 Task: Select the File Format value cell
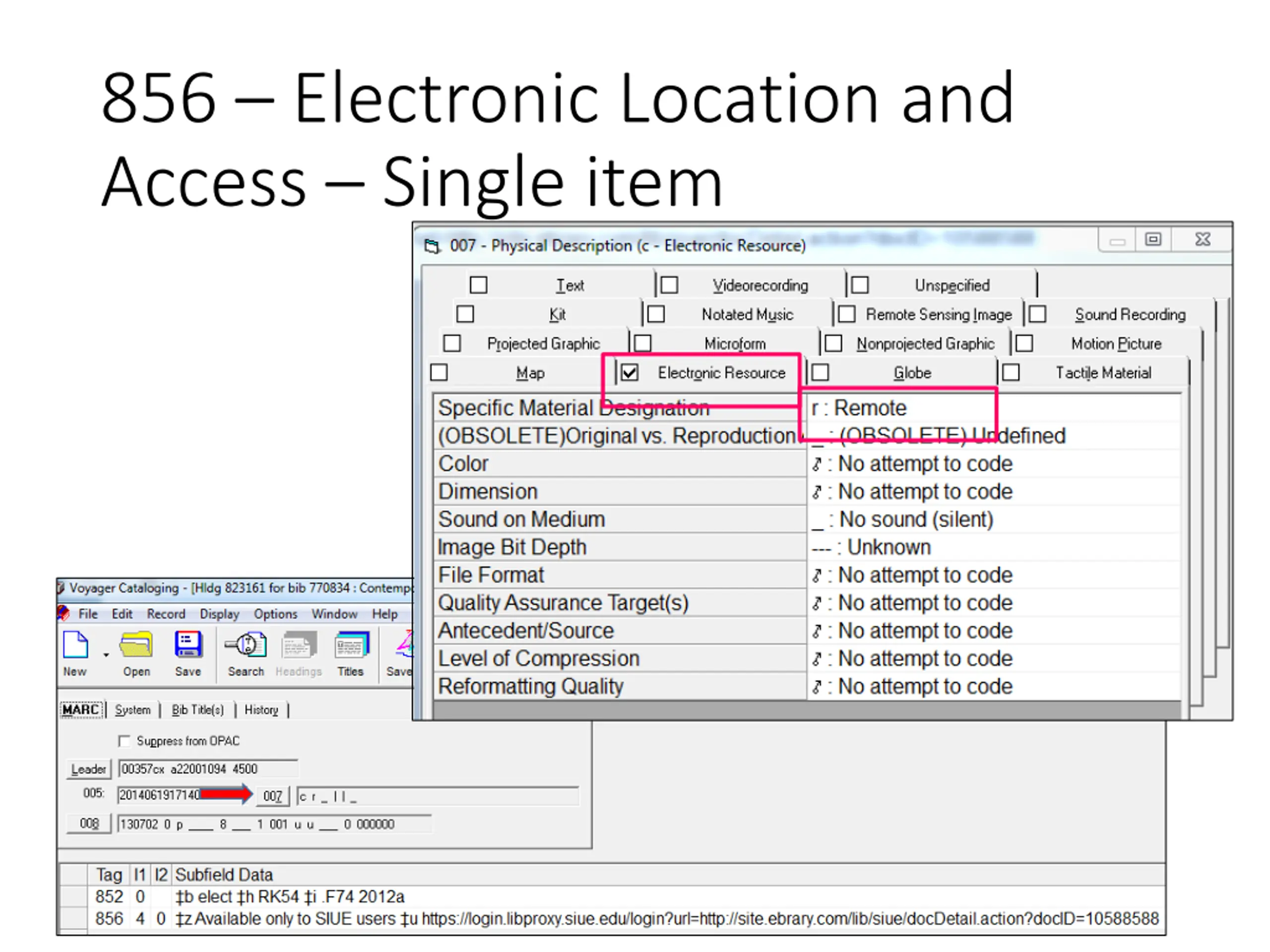point(993,575)
